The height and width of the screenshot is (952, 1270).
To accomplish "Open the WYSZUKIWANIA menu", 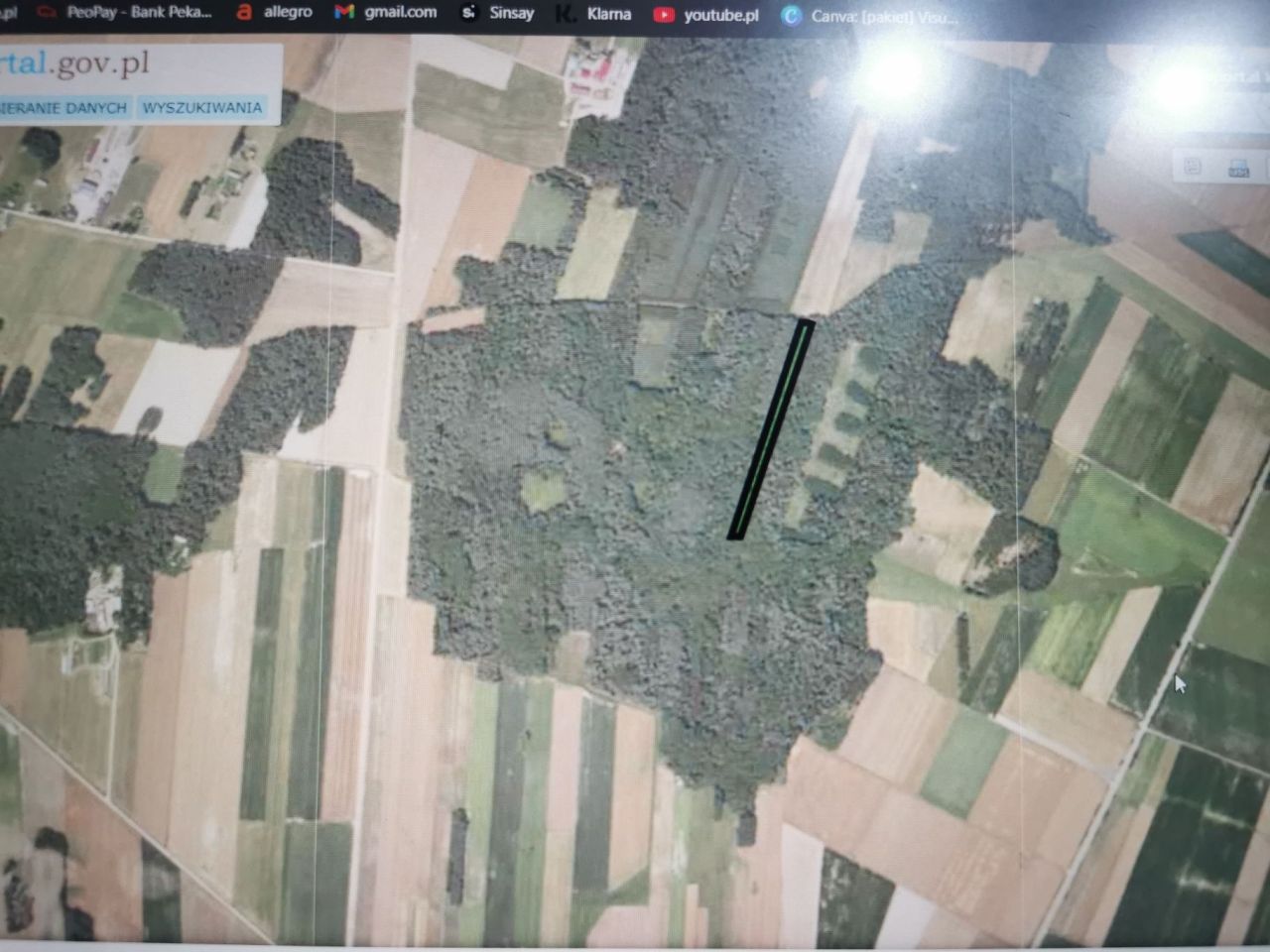I will pos(202,107).
